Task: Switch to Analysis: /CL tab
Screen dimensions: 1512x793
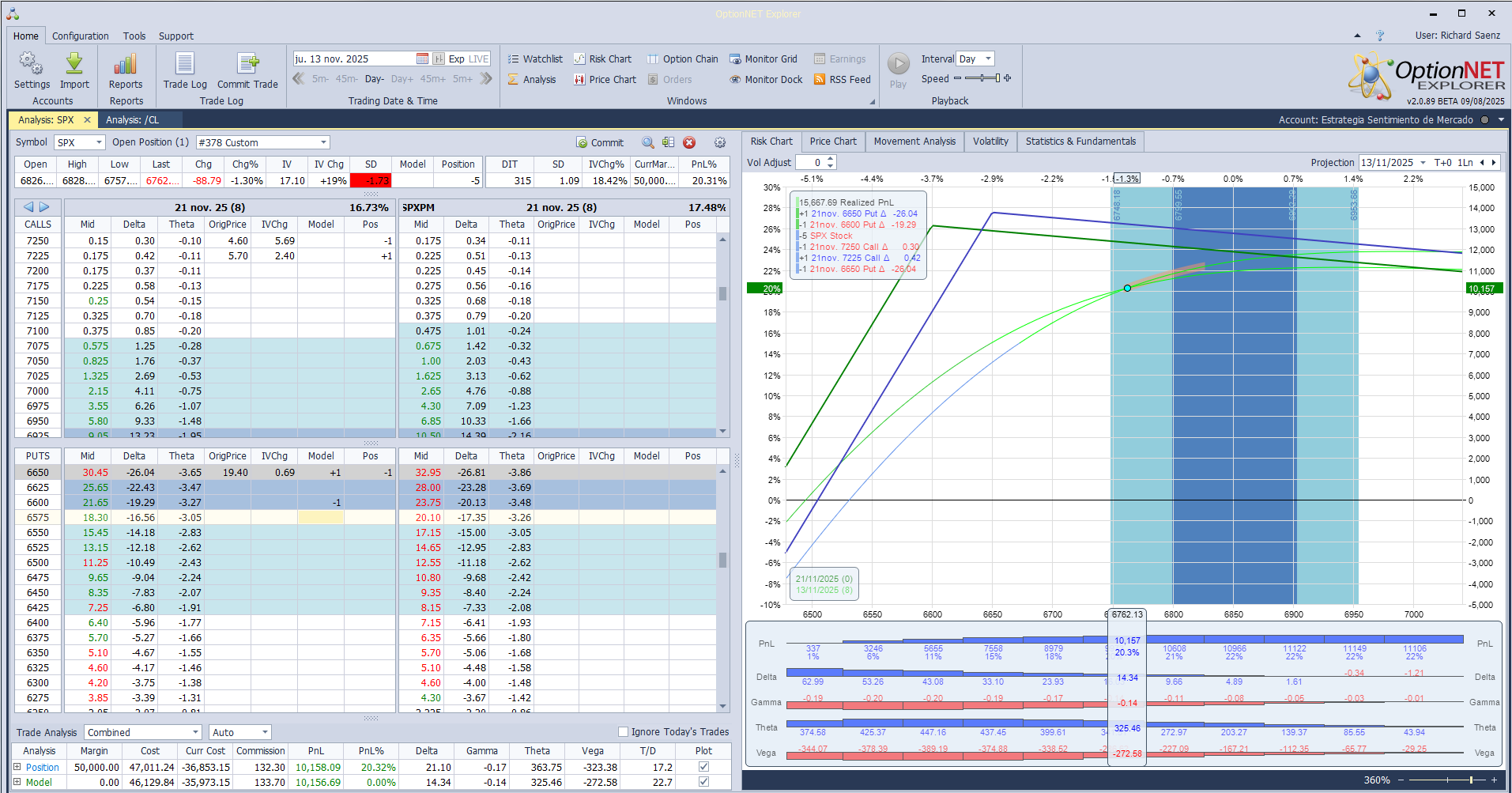Action: pyautogui.click(x=132, y=119)
